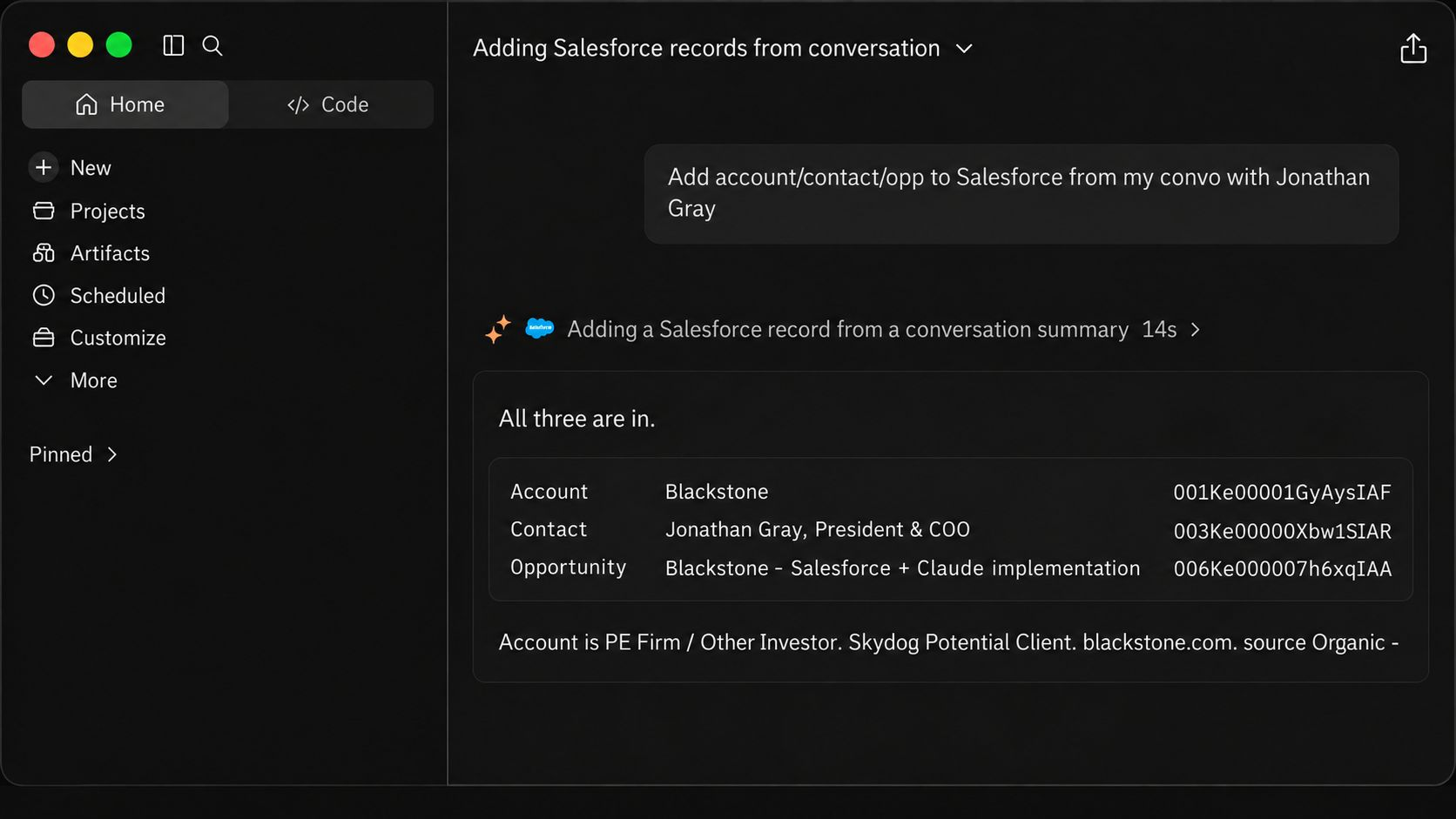Click the plus icon beside New
Screen dimensions: 1456x819
44,167
